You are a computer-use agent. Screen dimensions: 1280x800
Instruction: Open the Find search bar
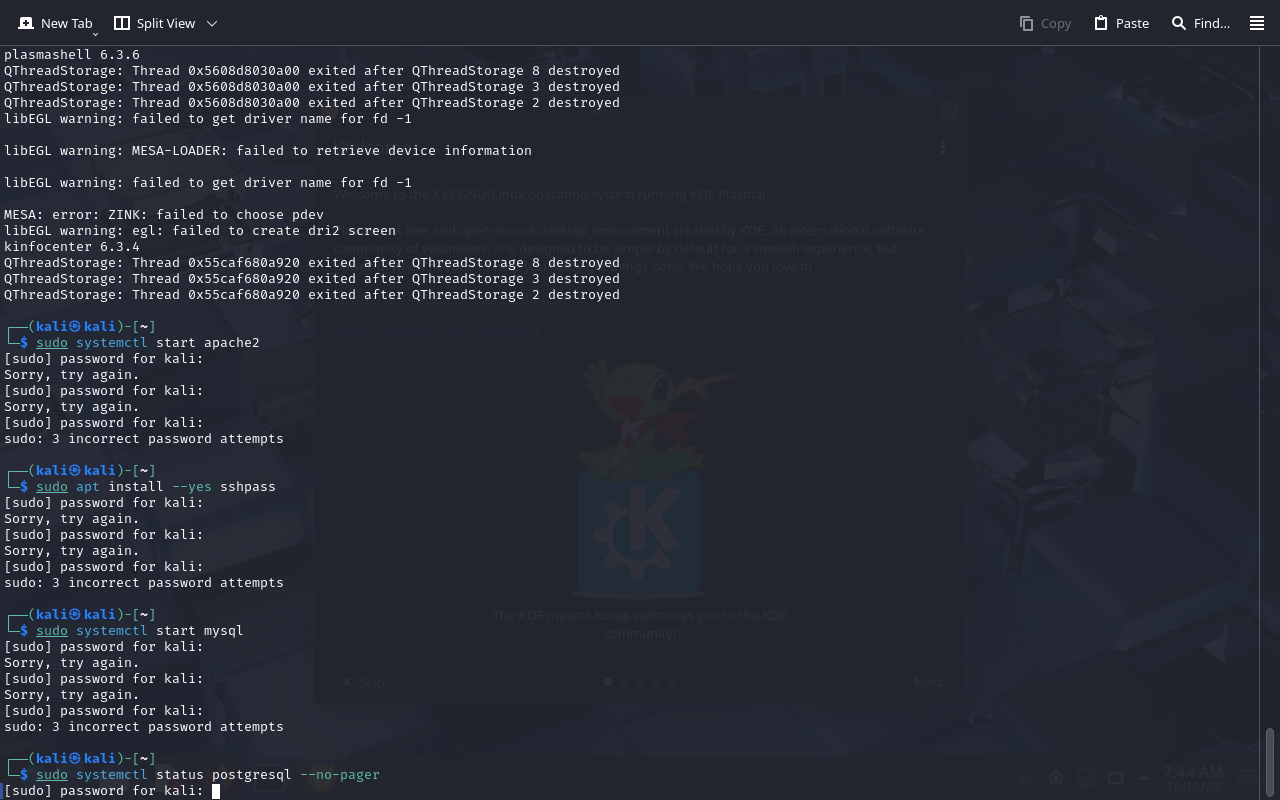pos(1200,23)
